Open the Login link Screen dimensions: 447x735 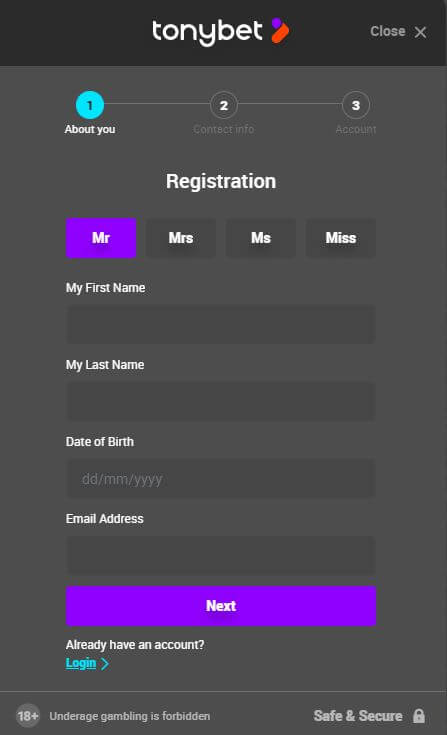(81, 663)
